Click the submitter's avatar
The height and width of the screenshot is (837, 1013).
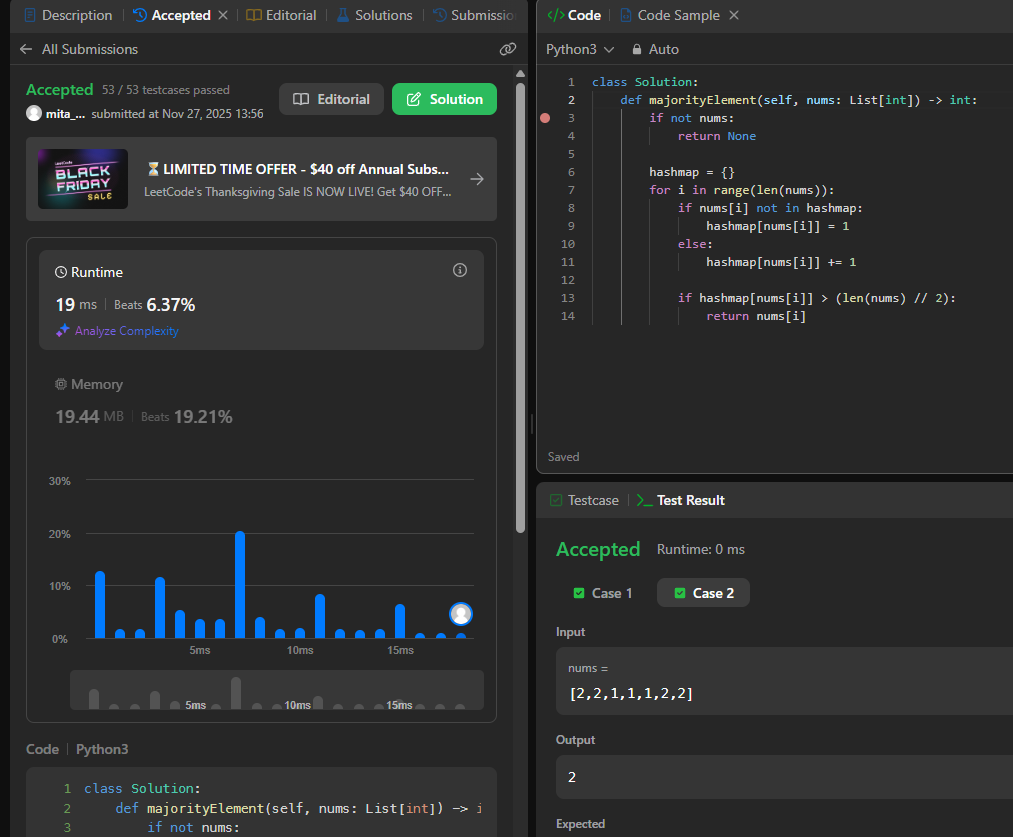(x=34, y=114)
